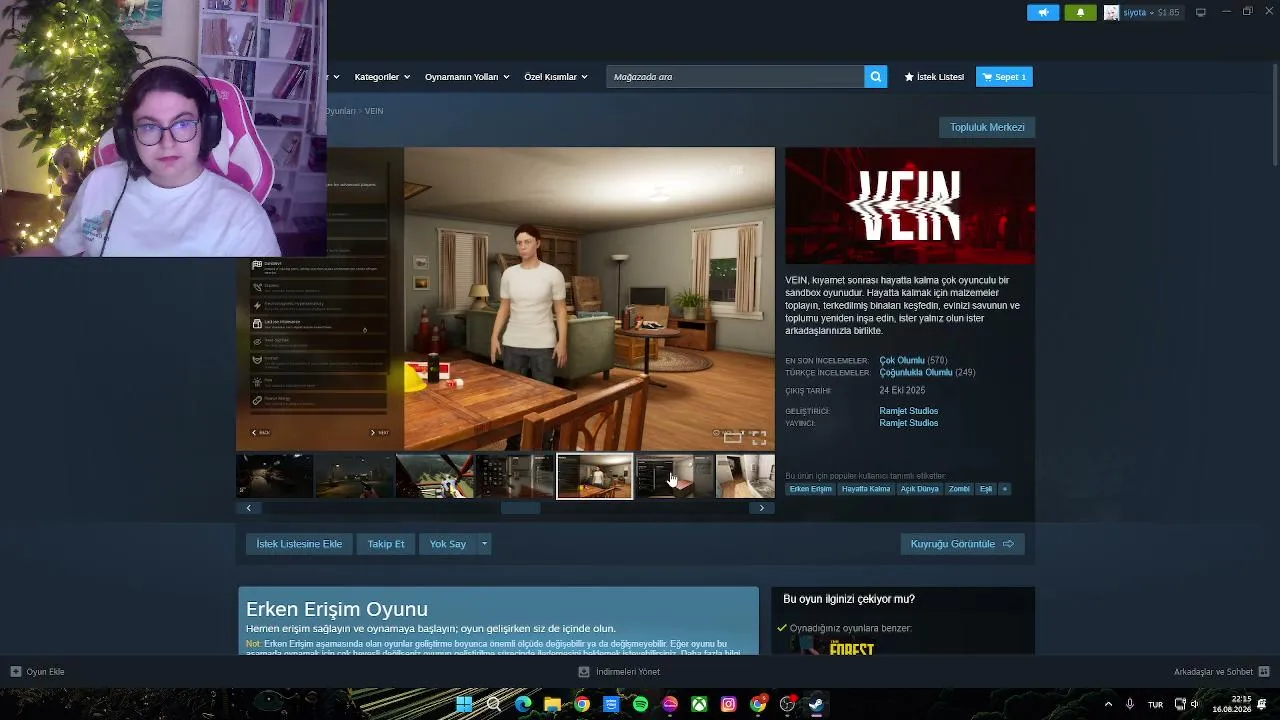Click the $1.85 wallet balance
The image size is (1280, 720).
(1169, 12)
